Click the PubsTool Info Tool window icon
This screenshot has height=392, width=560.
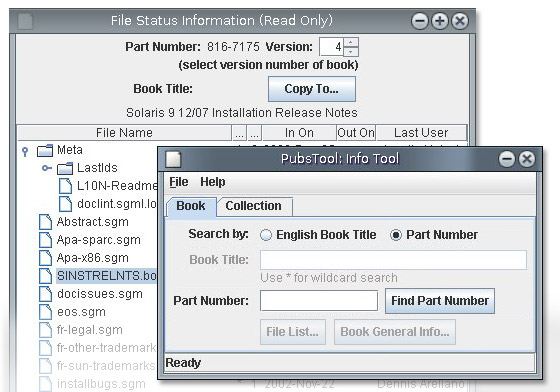tap(173, 159)
